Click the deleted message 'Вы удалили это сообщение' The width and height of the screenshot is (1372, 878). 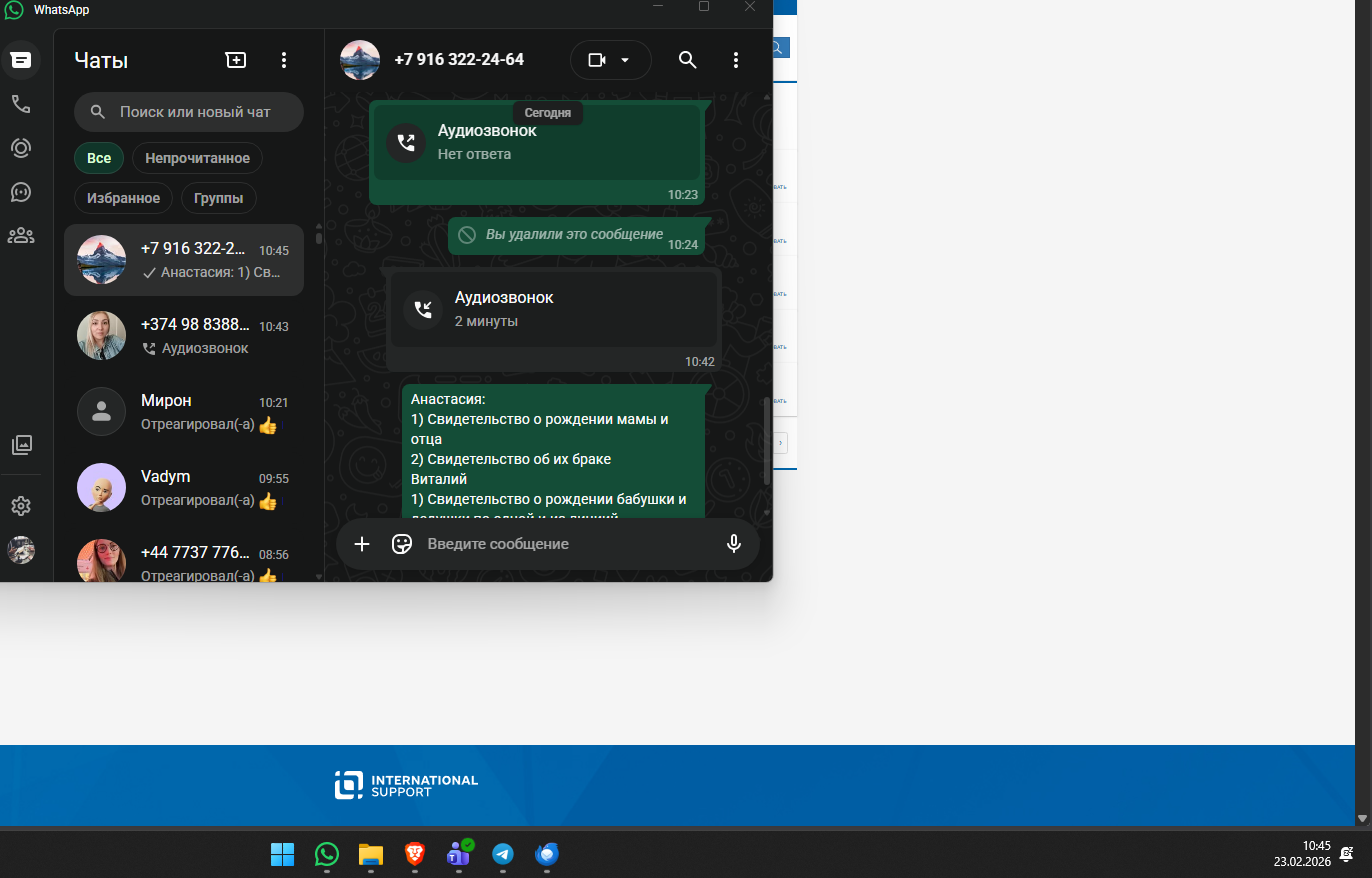click(x=576, y=235)
